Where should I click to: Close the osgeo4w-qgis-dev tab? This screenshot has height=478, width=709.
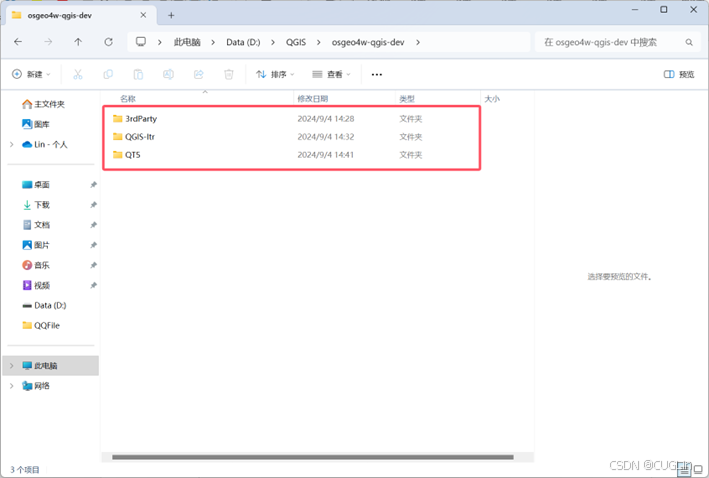tap(143, 15)
